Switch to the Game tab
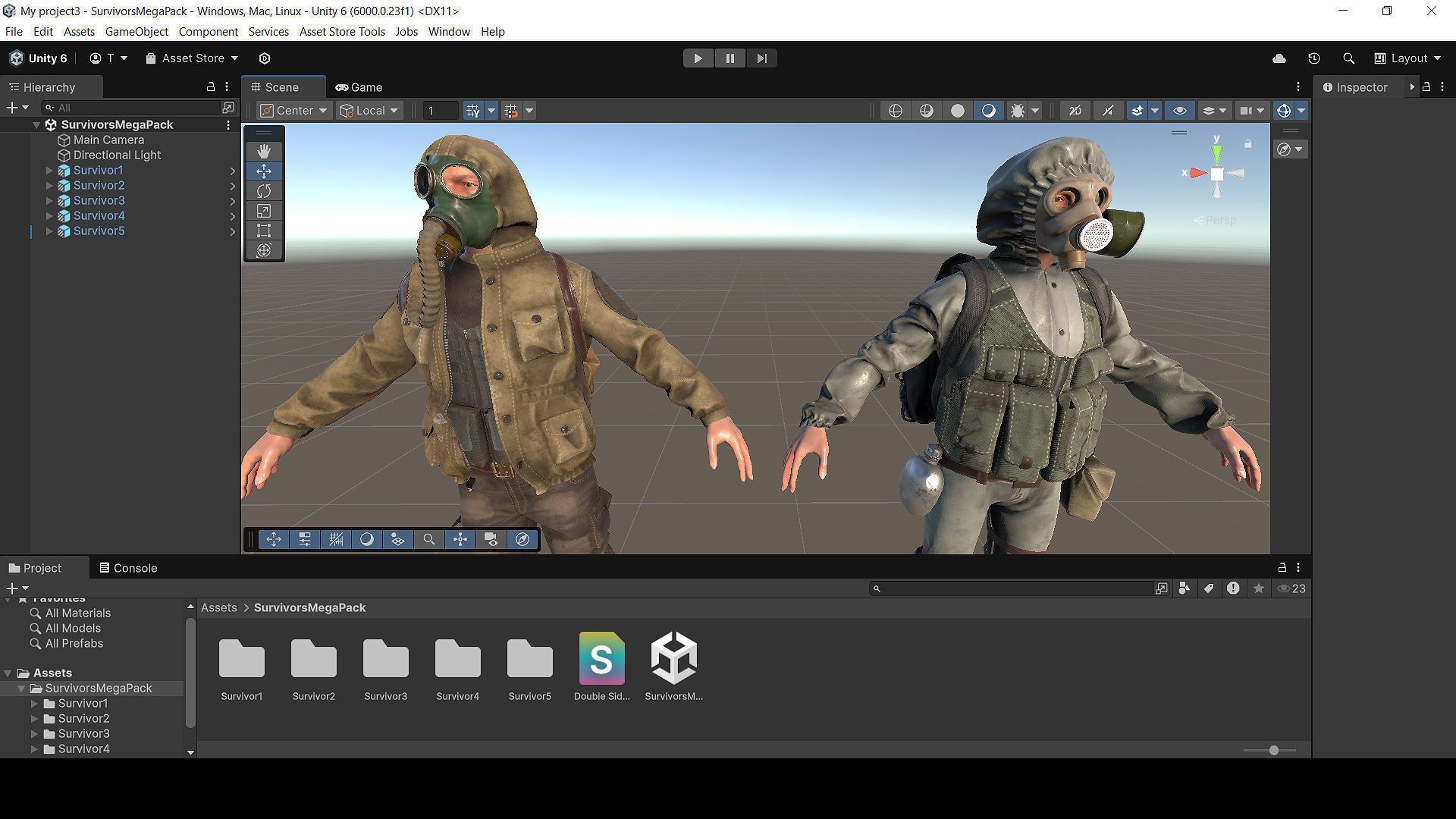 [x=359, y=87]
